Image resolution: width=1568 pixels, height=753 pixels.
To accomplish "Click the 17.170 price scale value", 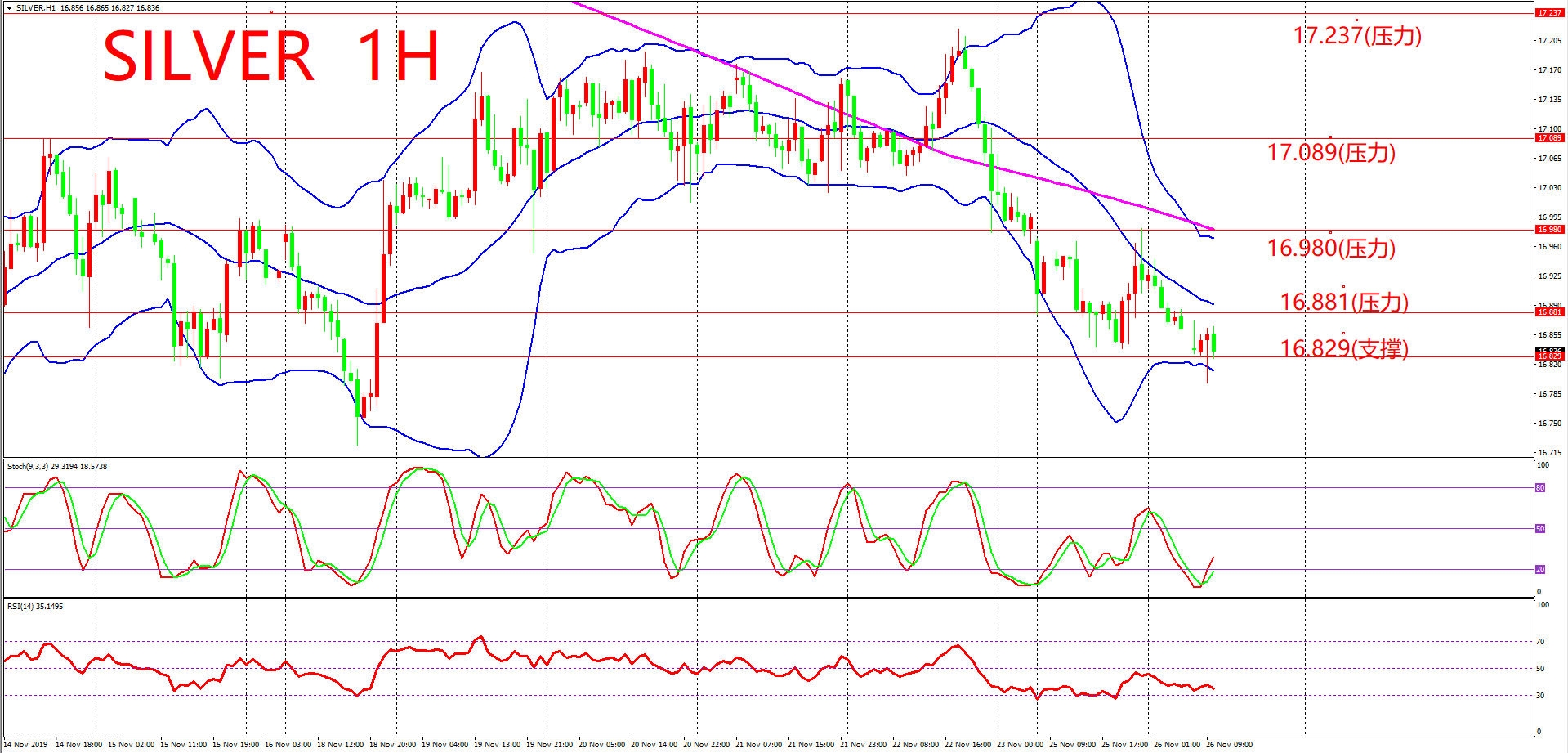I will click(1549, 70).
